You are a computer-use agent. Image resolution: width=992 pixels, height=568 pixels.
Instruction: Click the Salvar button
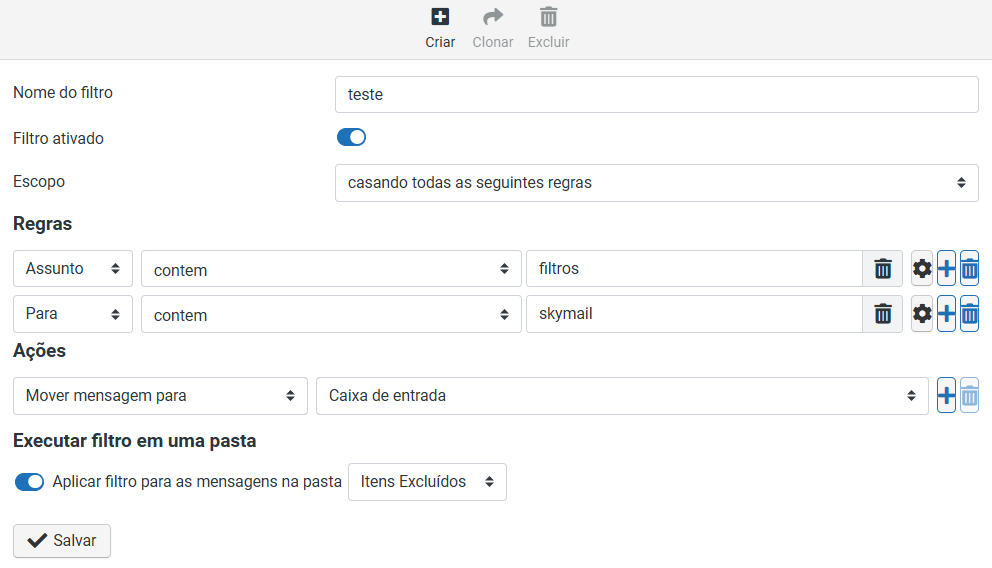coord(62,541)
